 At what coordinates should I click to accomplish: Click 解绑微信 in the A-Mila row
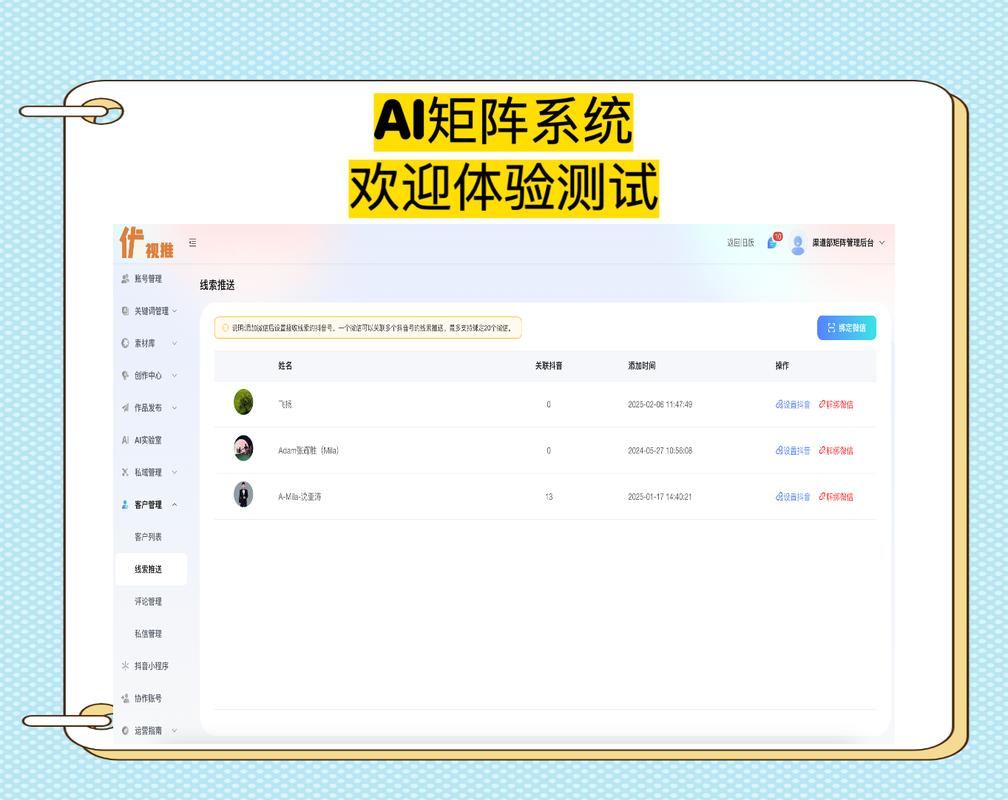tap(836, 496)
